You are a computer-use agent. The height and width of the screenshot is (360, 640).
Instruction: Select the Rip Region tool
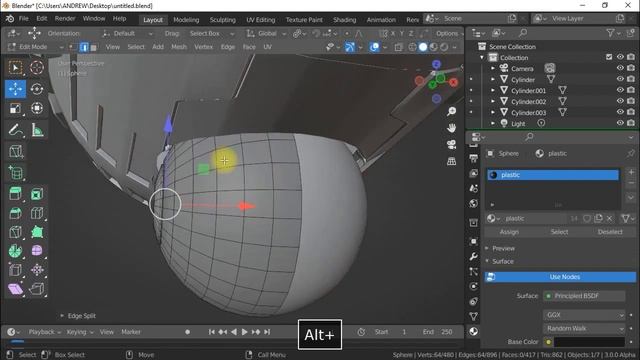pos(37,289)
